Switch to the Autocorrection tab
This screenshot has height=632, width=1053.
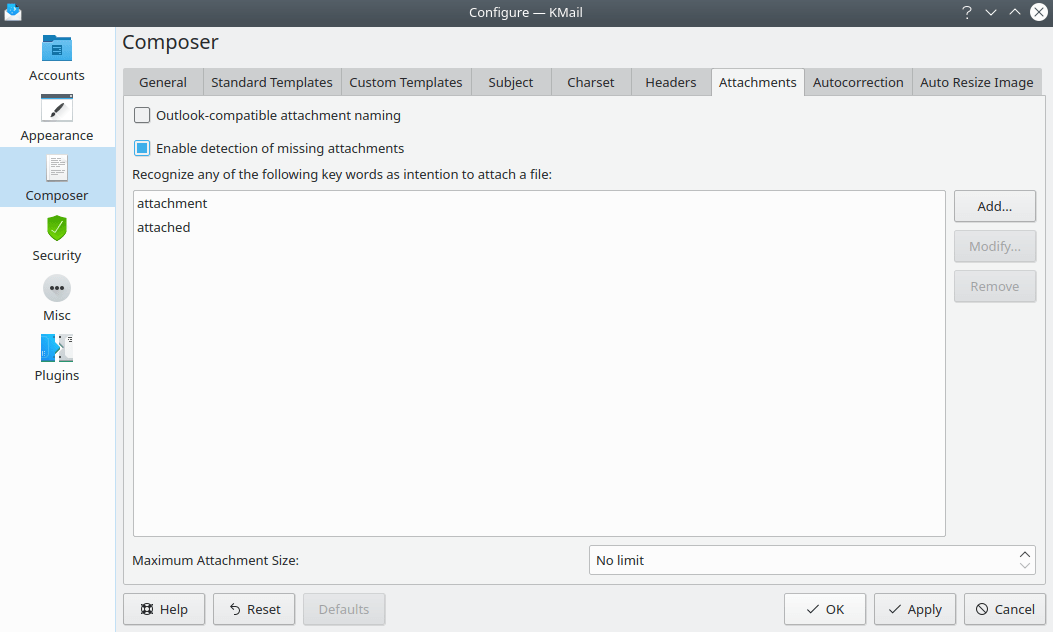coord(858,82)
